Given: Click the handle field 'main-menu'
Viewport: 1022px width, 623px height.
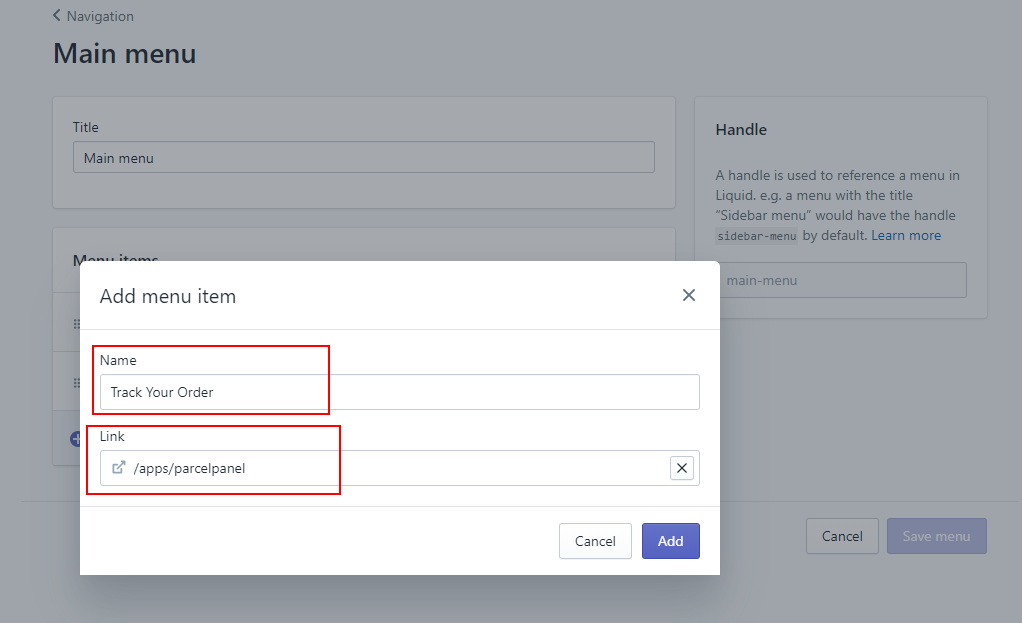Looking at the screenshot, I should coord(843,280).
